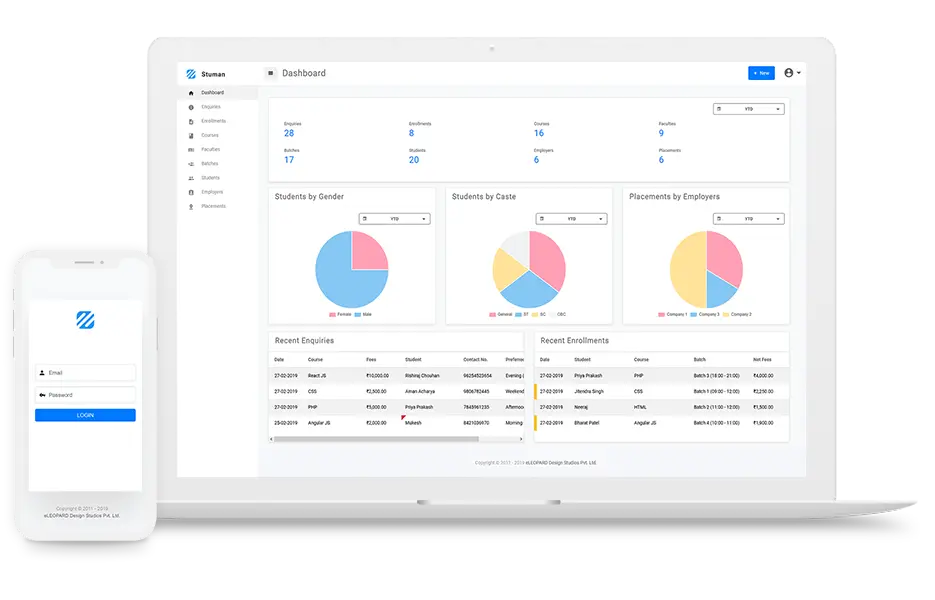Click the Students people icon in sidebar
The height and width of the screenshot is (600, 935).
click(191, 178)
